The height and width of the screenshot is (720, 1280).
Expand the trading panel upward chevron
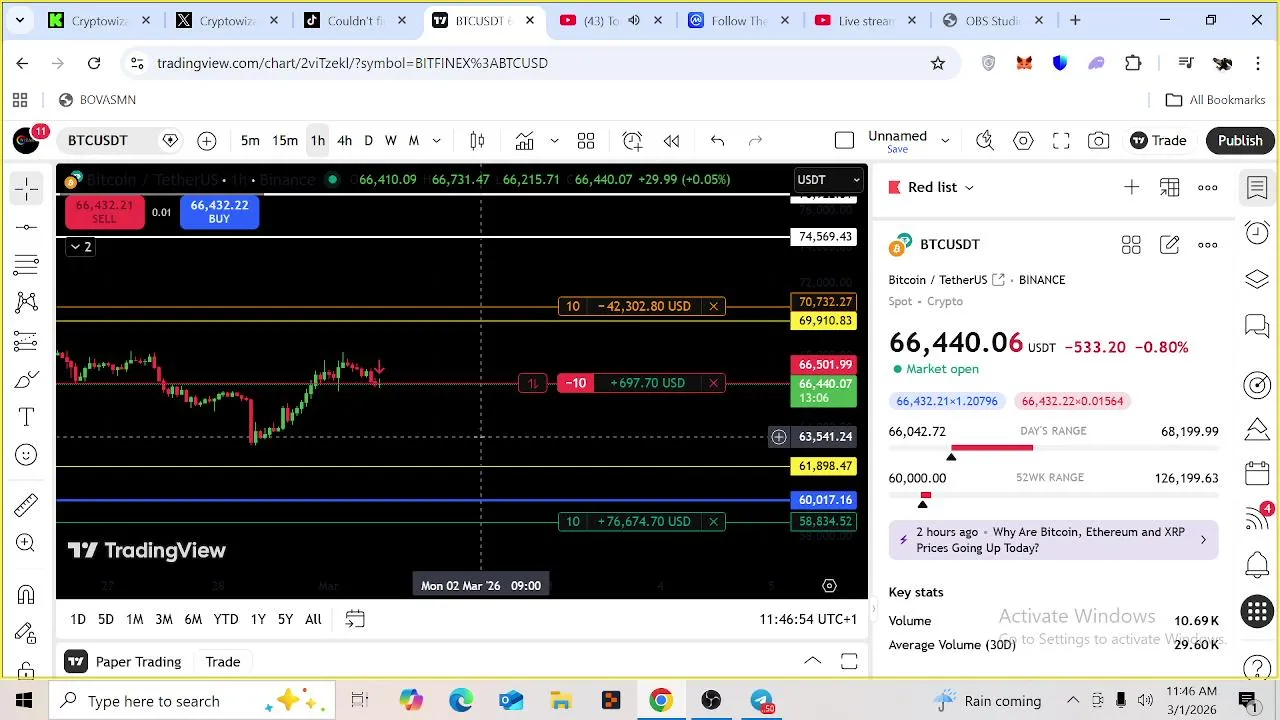pyautogui.click(x=813, y=661)
